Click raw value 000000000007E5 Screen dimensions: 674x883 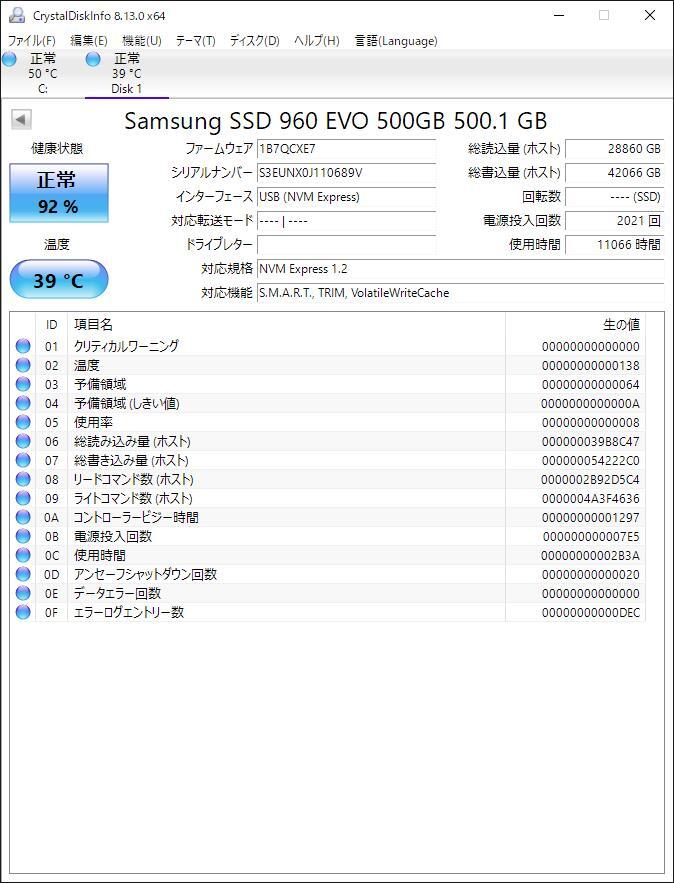click(x=591, y=537)
